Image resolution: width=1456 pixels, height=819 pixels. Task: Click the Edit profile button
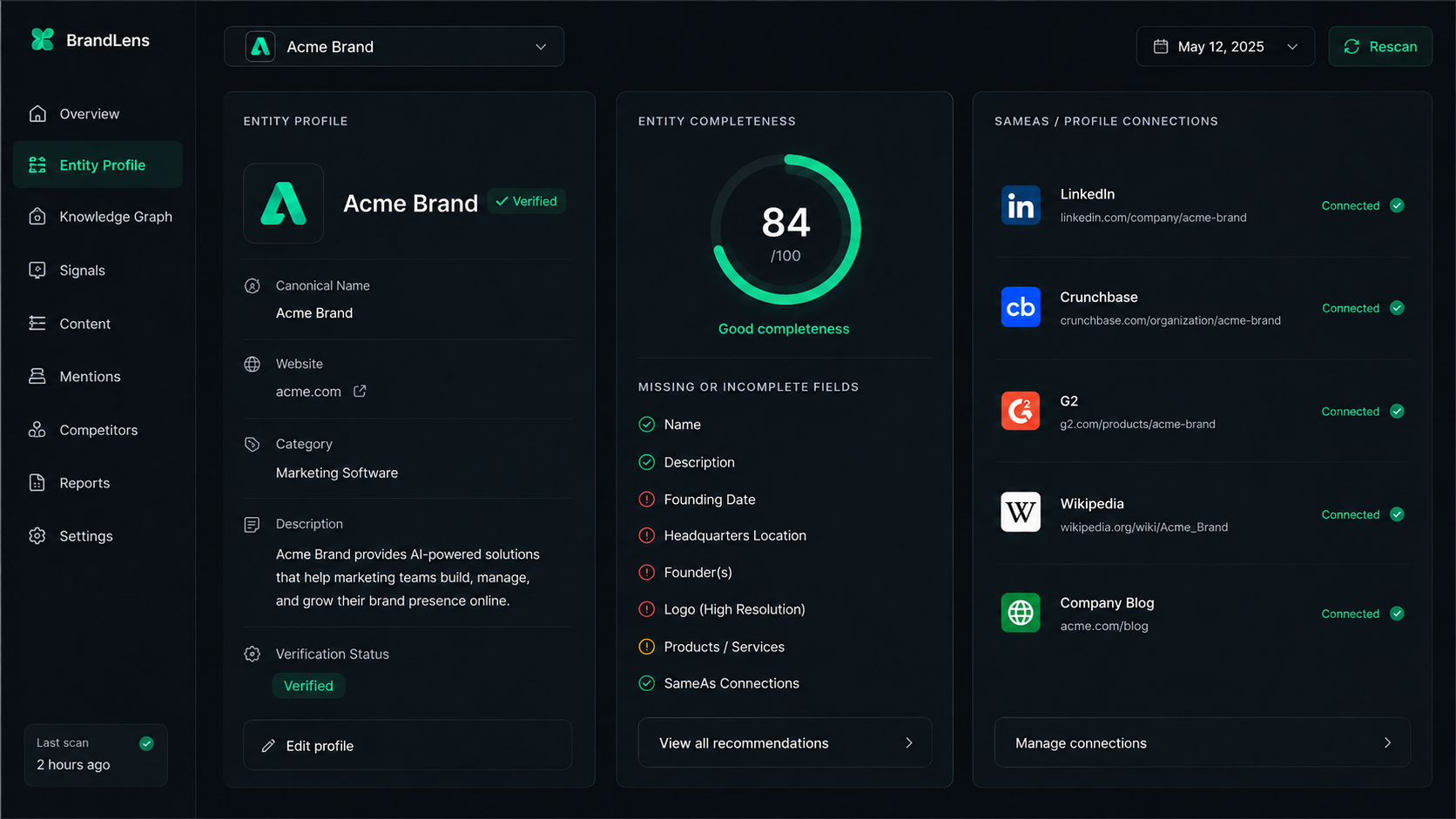pyautogui.click(x=408, y=745)
